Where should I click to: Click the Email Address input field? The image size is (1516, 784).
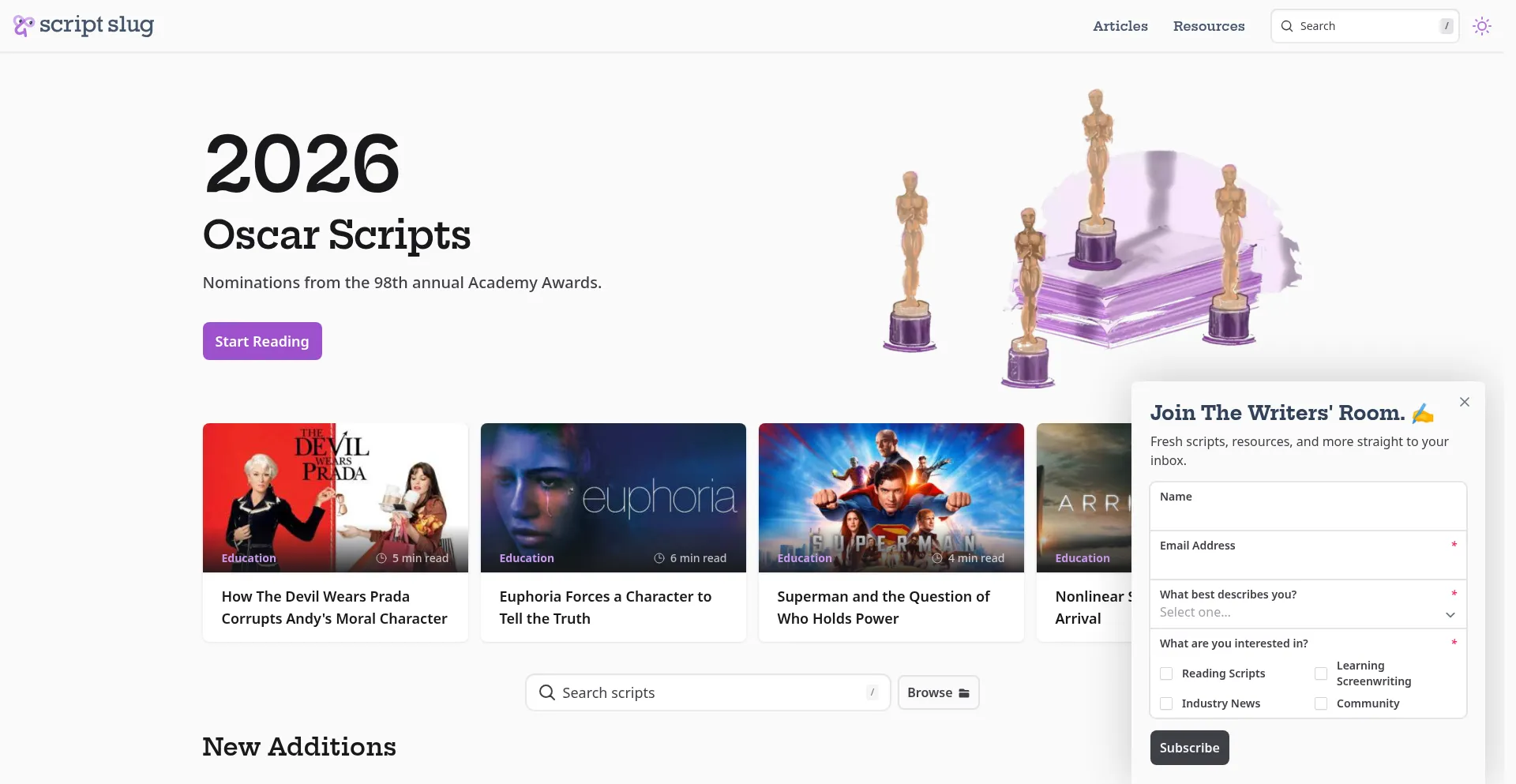pyautogui.click(x=1308, y=555)
